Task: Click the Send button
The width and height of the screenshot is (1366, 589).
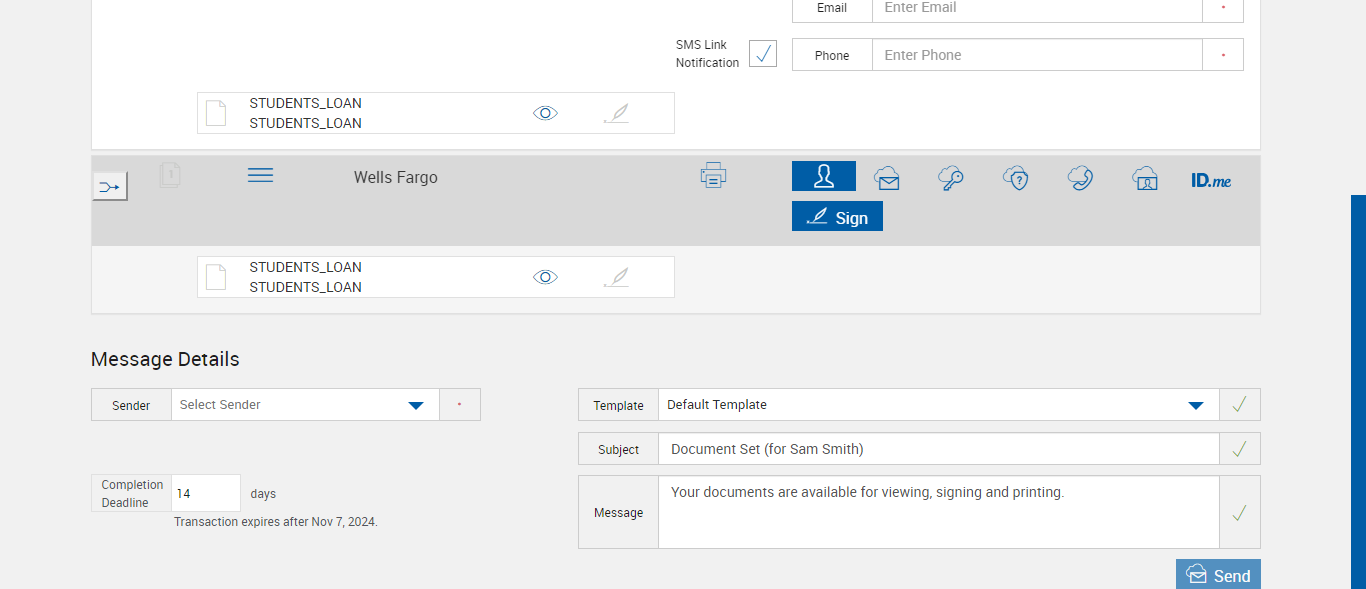Action: point(1218,575)
